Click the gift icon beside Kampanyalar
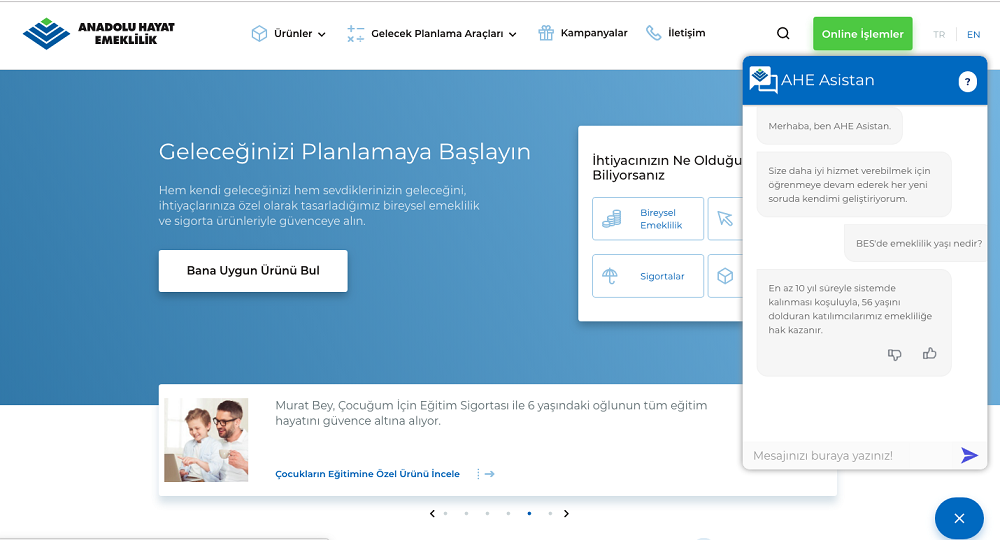Viewport: 1000px width, 540px height. 546,33
